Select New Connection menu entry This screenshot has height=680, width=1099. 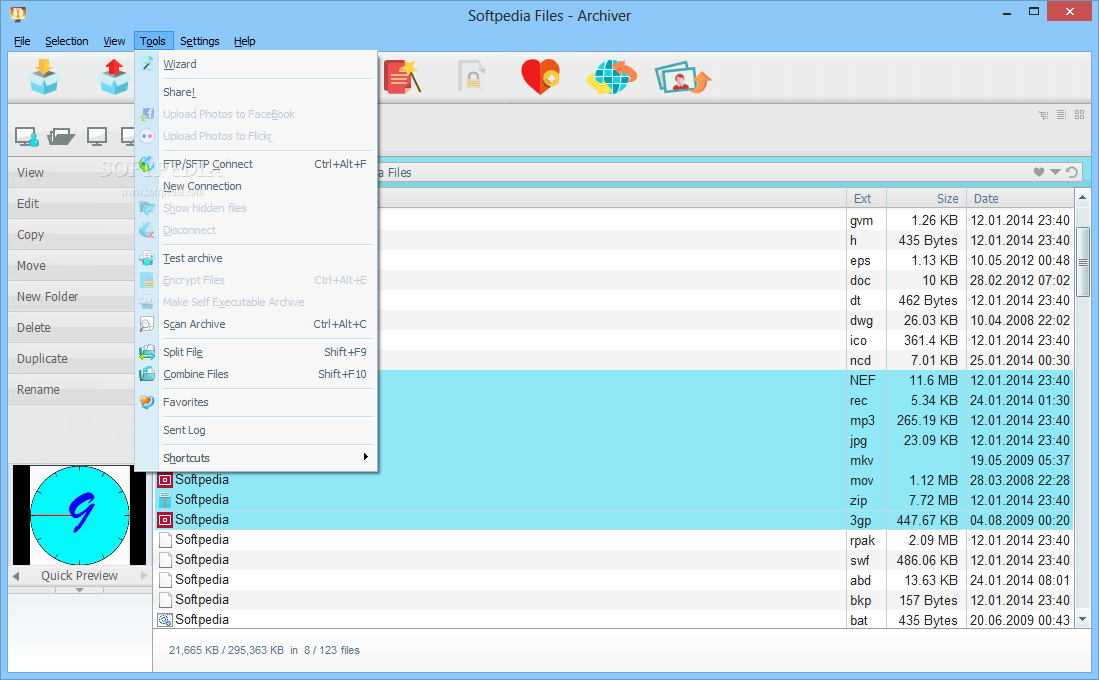(x=257, y=186)
